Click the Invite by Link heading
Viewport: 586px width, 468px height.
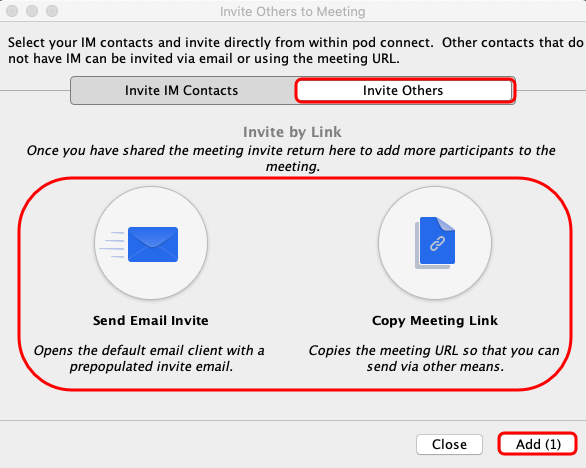coord(292,132)
